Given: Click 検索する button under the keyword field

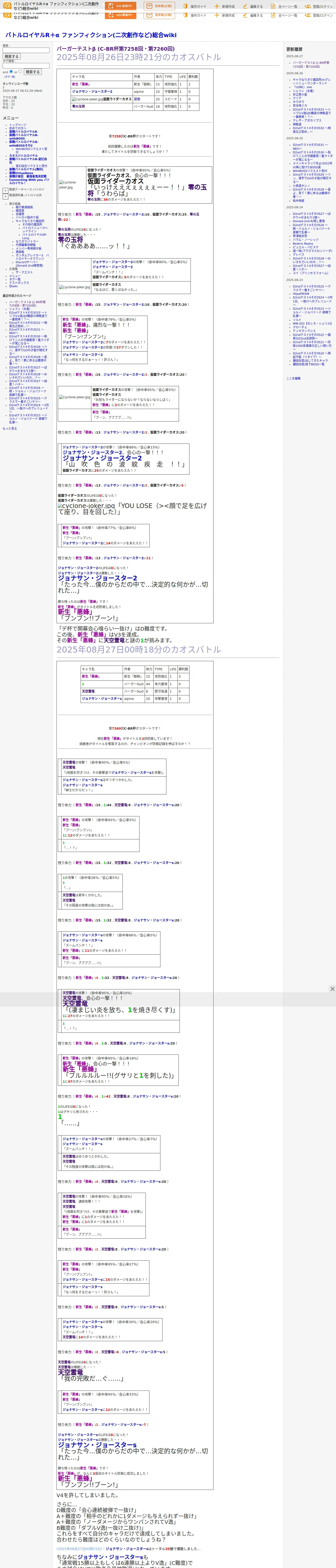Looking at the screenshot, I should pyautogui.click(x=12, y=57).
